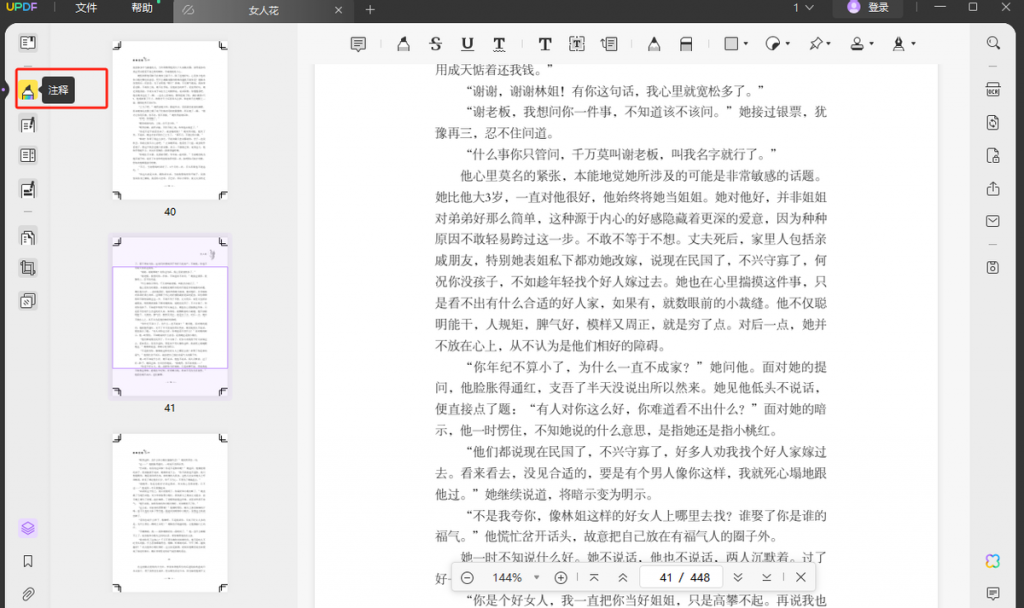
Task: Select page 40 thumbnail
Action: click(x=170, y=120)
